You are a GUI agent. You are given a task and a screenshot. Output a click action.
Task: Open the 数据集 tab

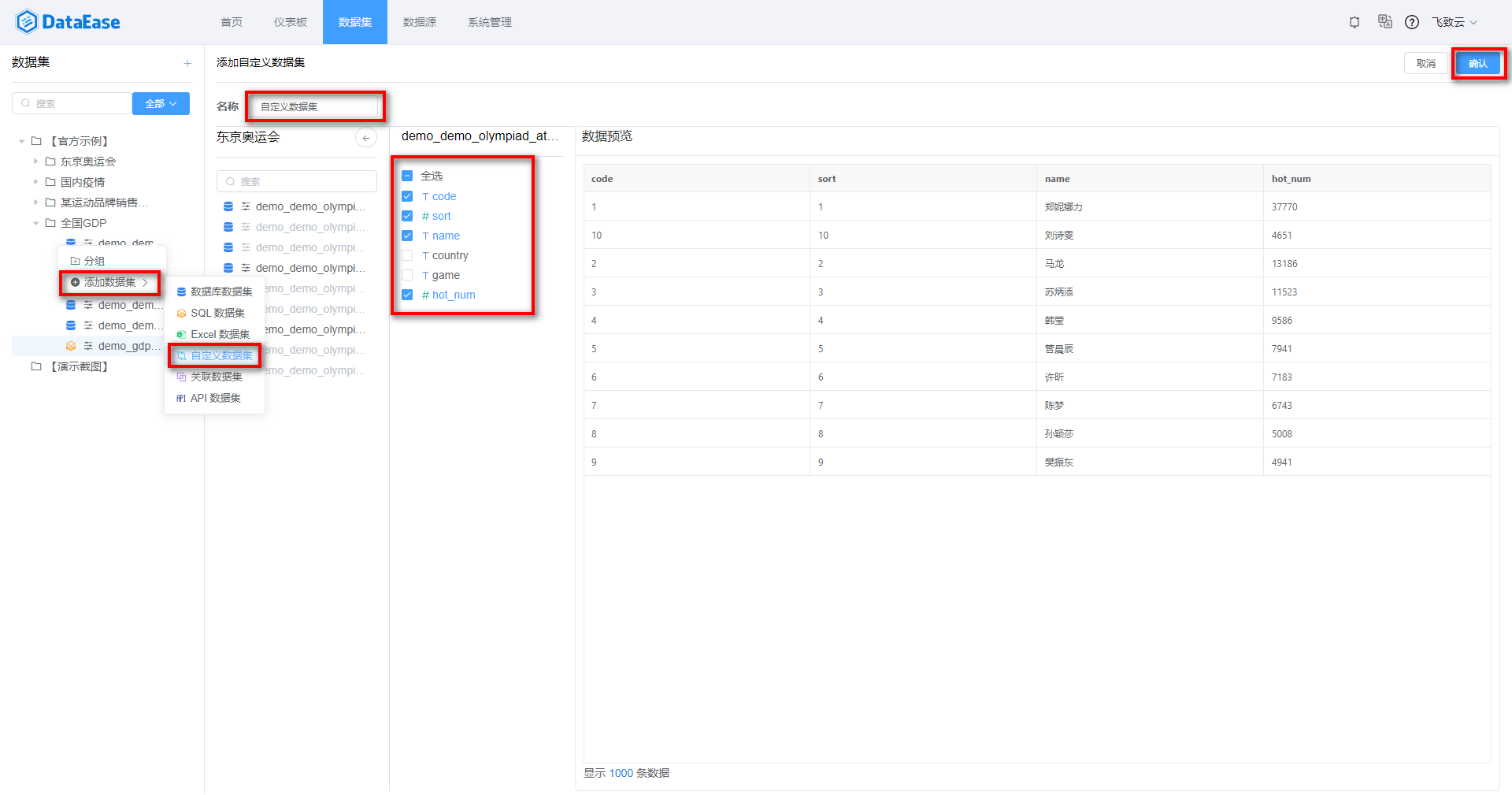click(x=355, y=22)
